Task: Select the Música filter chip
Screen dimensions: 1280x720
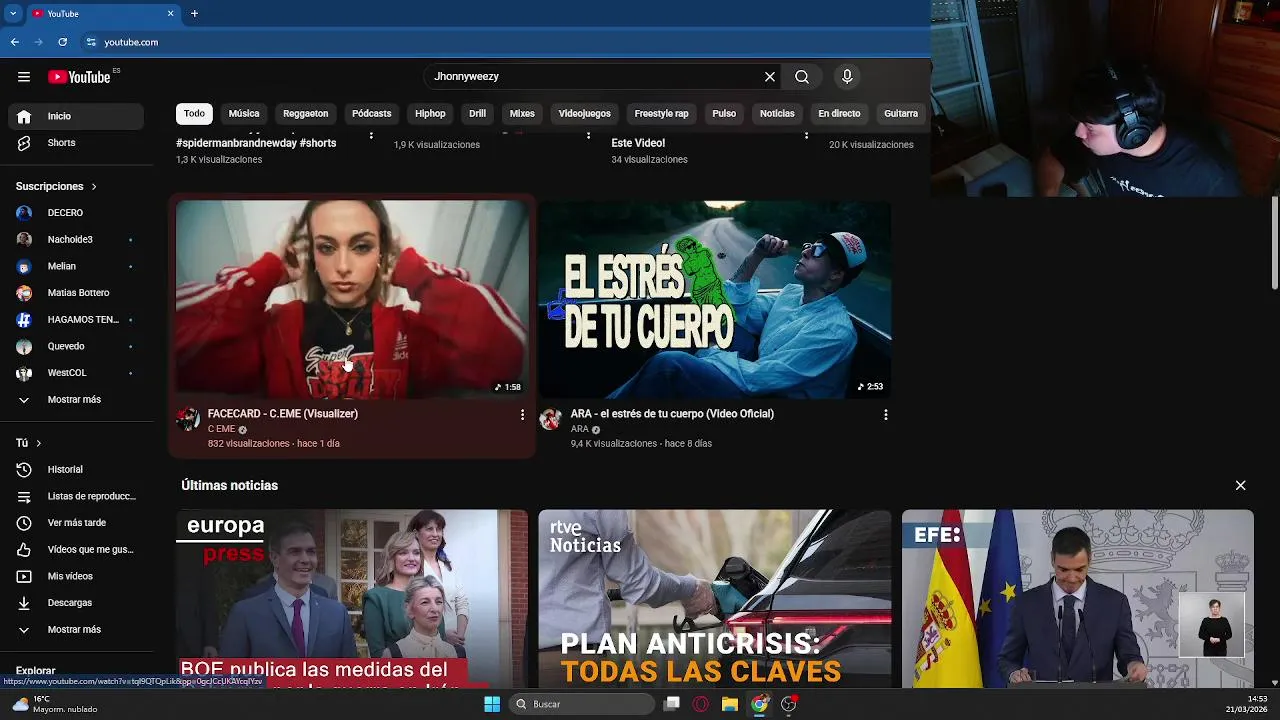Action: point(243,113)
